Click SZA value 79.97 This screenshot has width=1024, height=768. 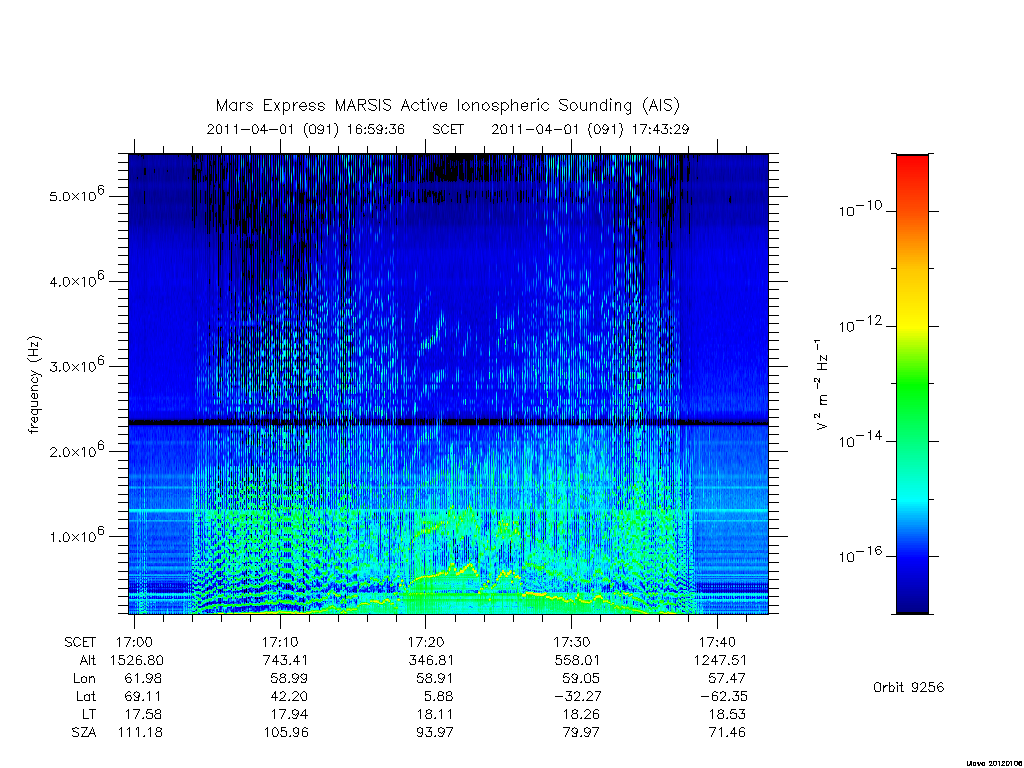[581, 733]
